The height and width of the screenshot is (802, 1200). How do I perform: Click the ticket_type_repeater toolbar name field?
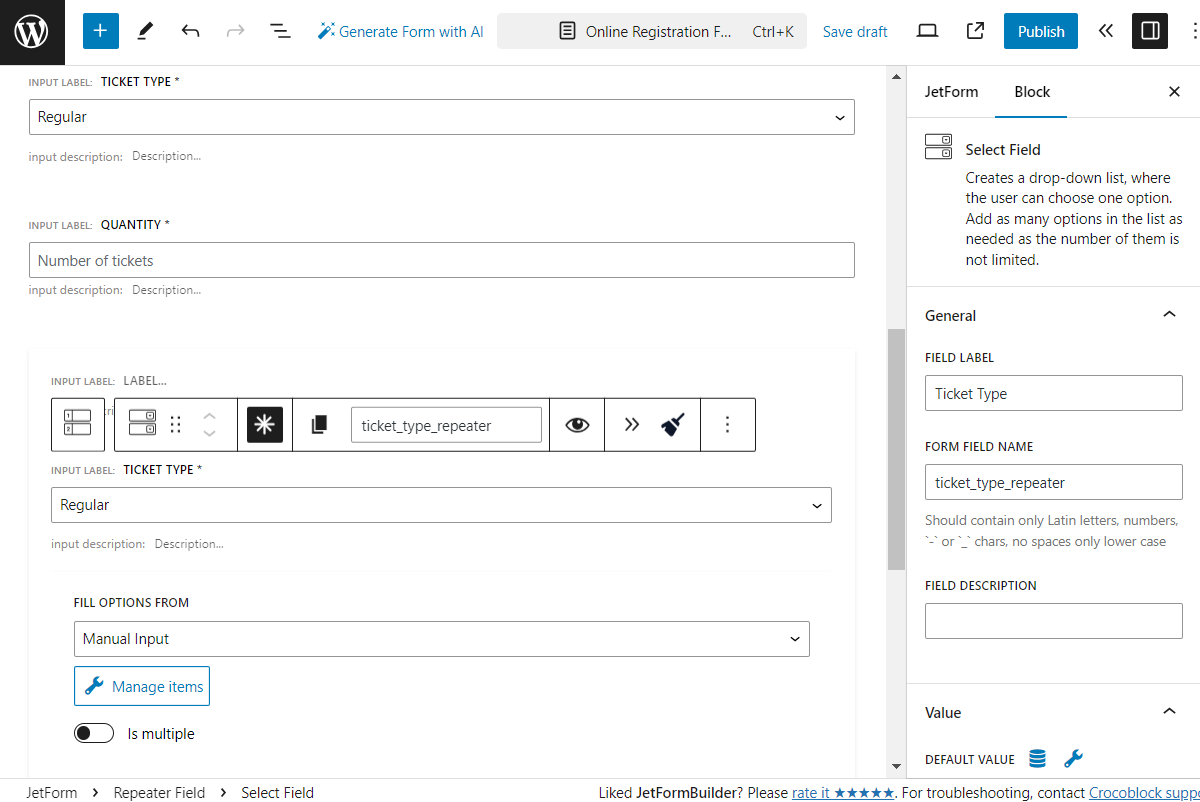[x=446, y=424]
